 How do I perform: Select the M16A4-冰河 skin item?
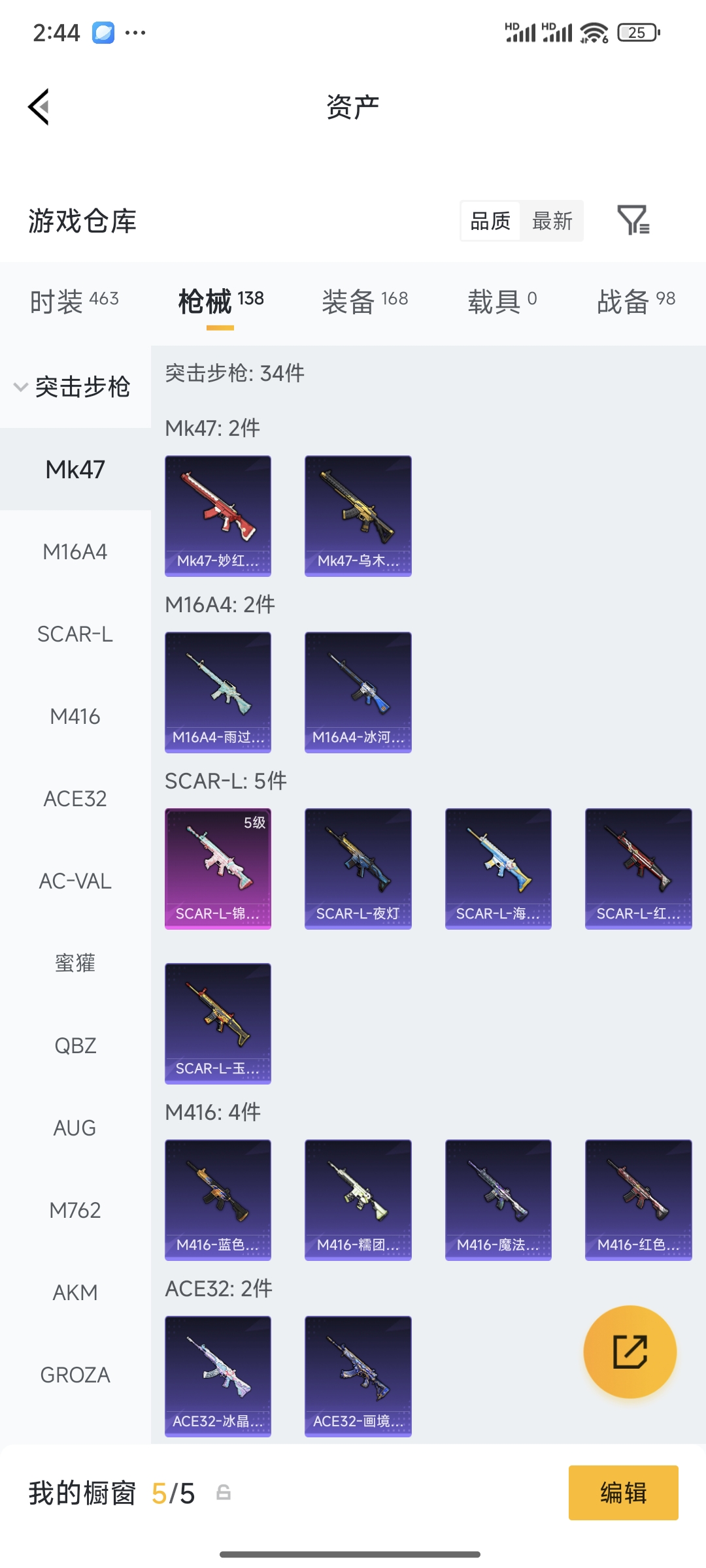click(358, 693)
